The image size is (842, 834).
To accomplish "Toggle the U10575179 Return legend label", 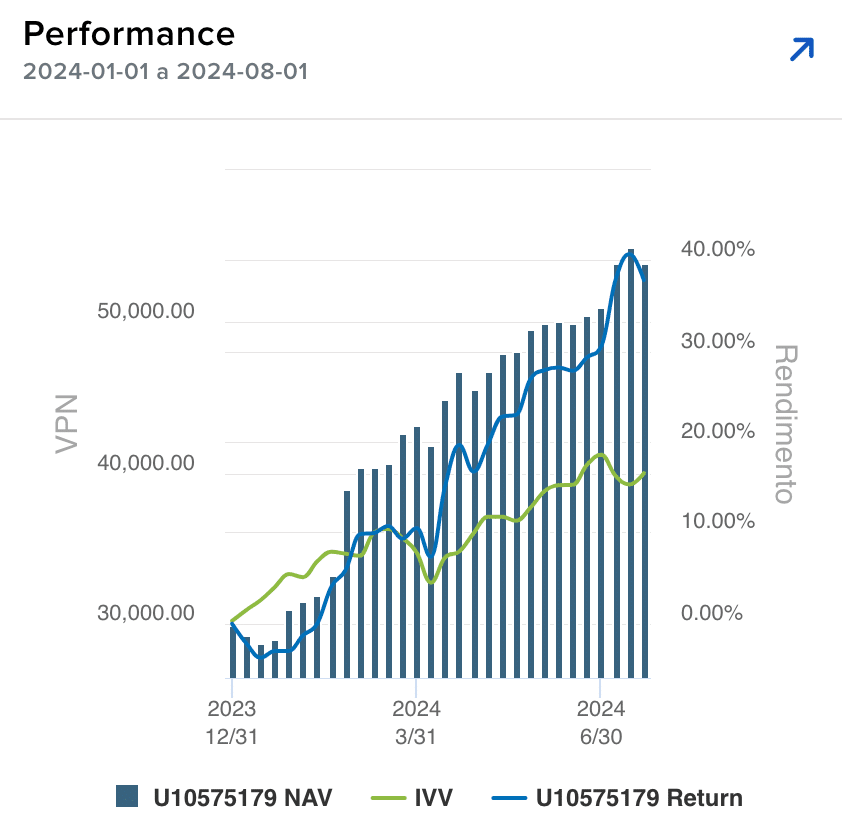I will 639,797.
